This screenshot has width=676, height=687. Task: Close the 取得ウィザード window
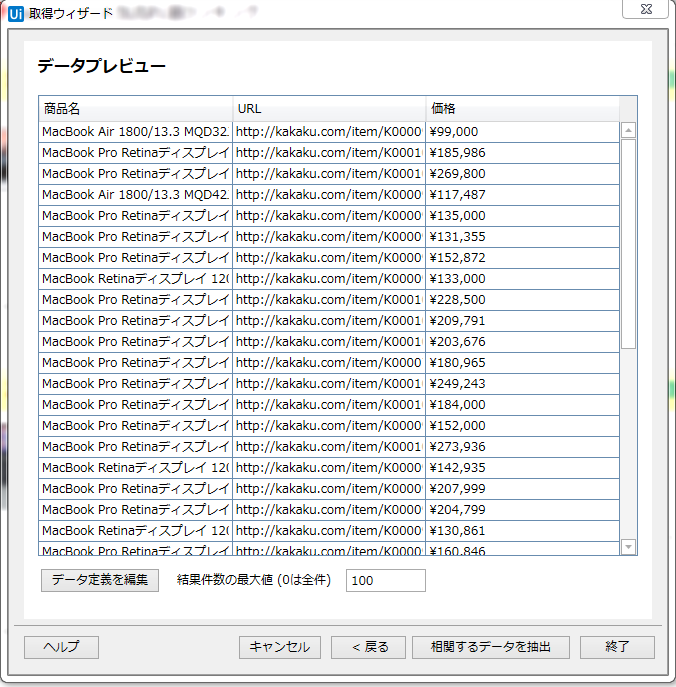coord(645,9)
